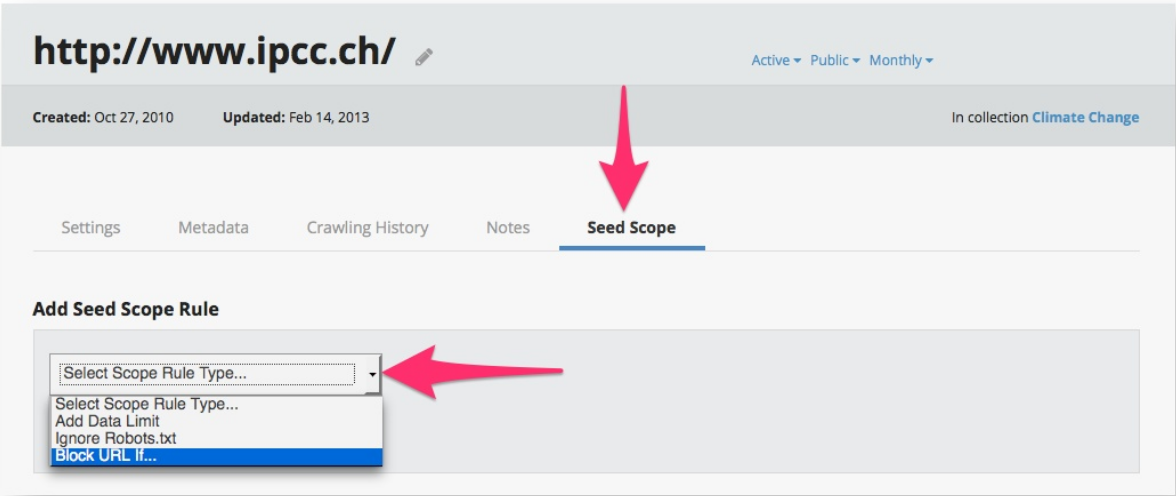1176x496 pixels.
Task: Choose the 'Select Scope Rule Type...' list option
Action: [x=147, y=405]
